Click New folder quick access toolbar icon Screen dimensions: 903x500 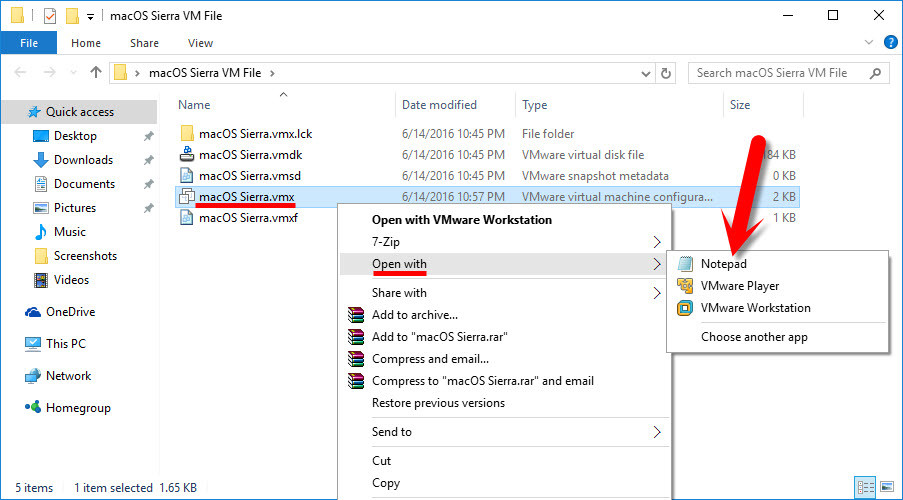click(72, 16)
